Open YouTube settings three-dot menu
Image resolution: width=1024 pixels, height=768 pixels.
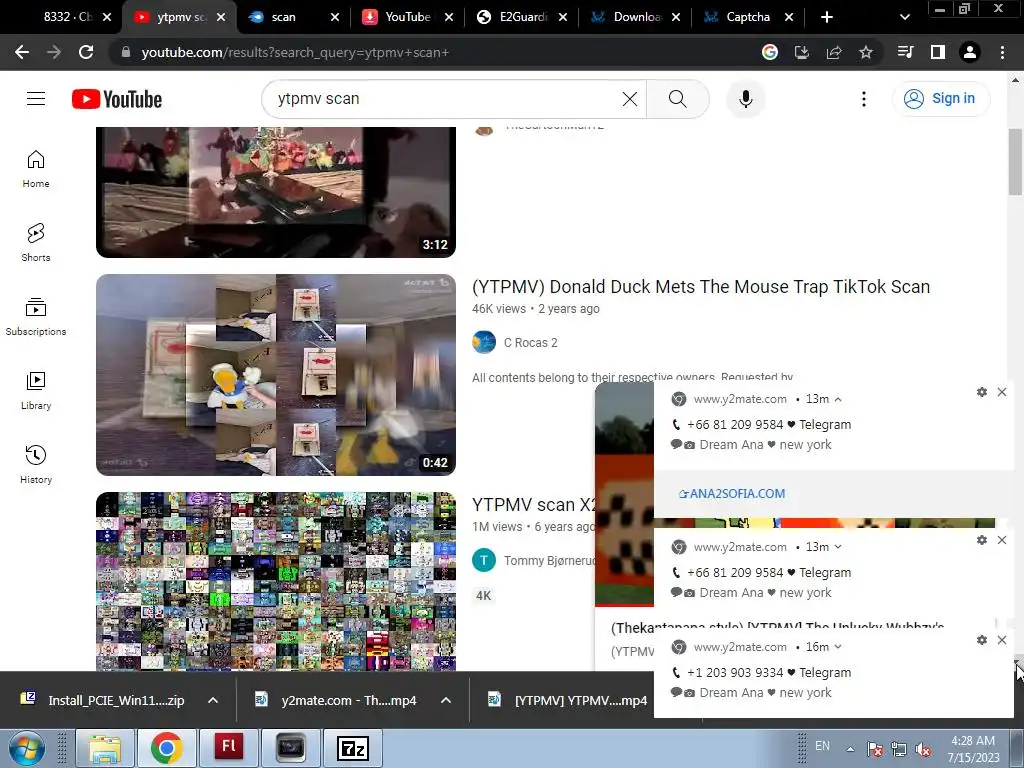[x=863, y=99]
